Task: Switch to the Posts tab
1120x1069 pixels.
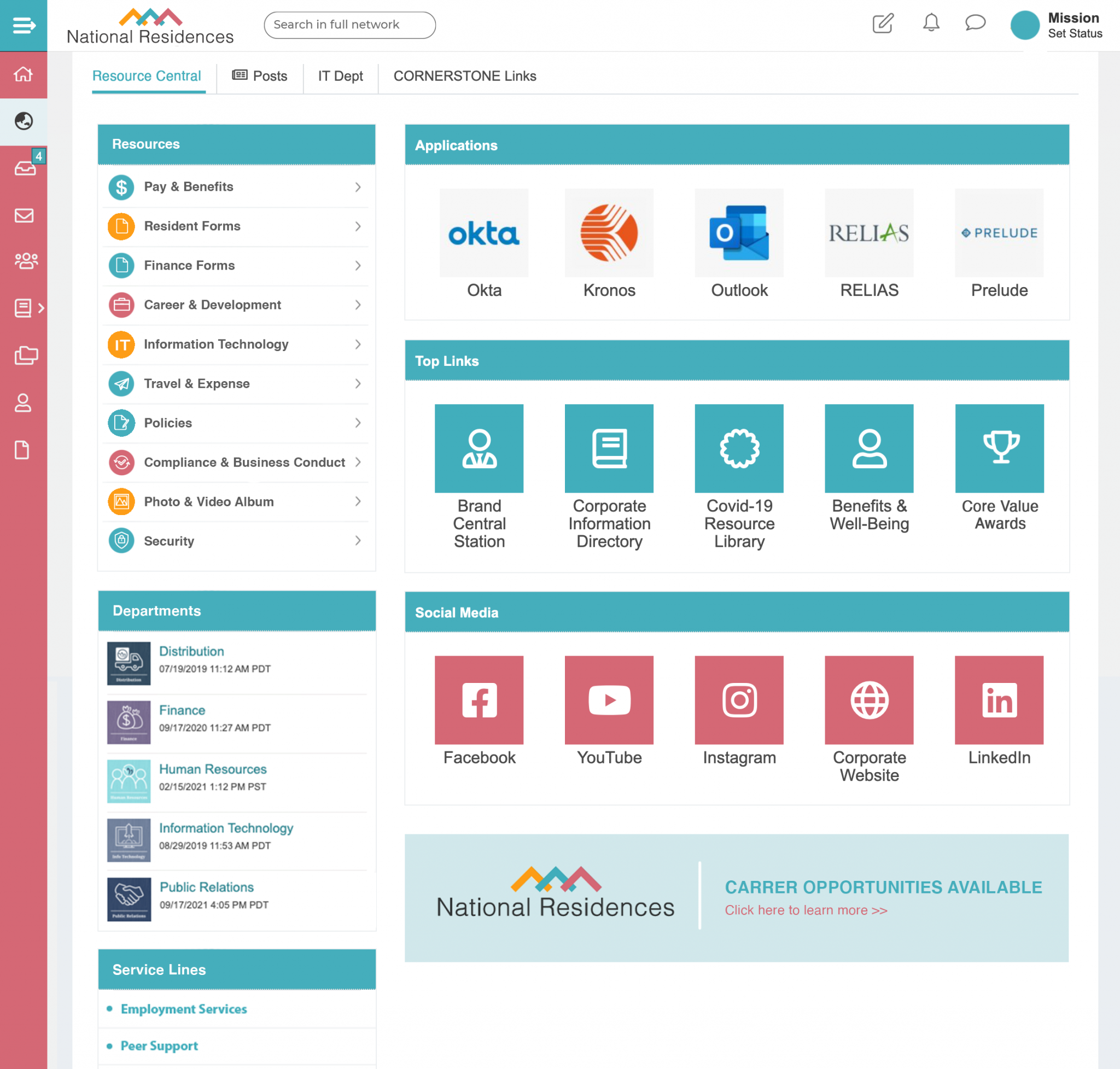Action: pyautogui.click(x=259, y=76)
